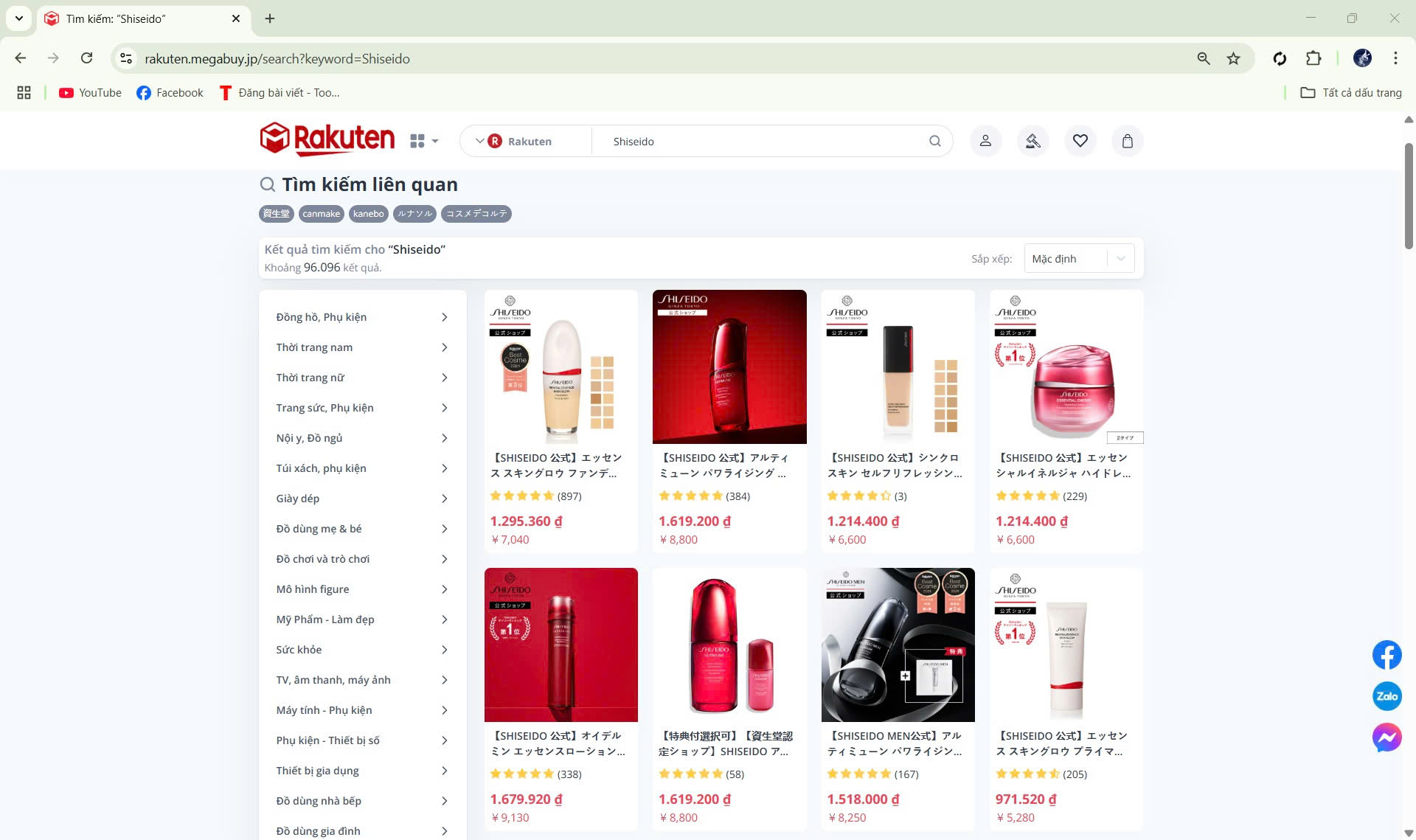Click the floating Zalo icon
The image size is (1416, 840).
1386,696
